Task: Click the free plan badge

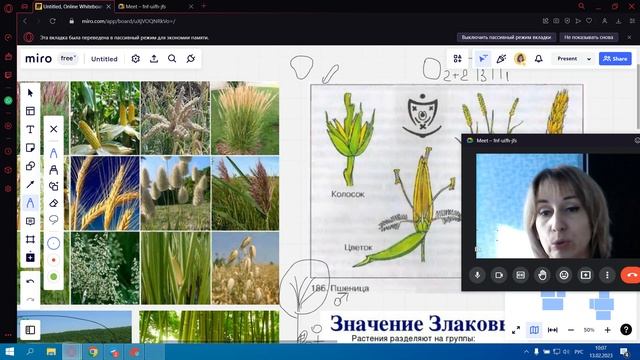Action: 68,58
